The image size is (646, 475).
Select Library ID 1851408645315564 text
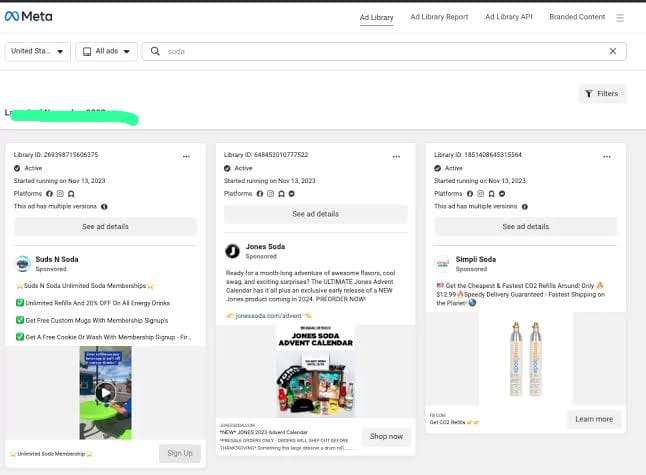478,155
